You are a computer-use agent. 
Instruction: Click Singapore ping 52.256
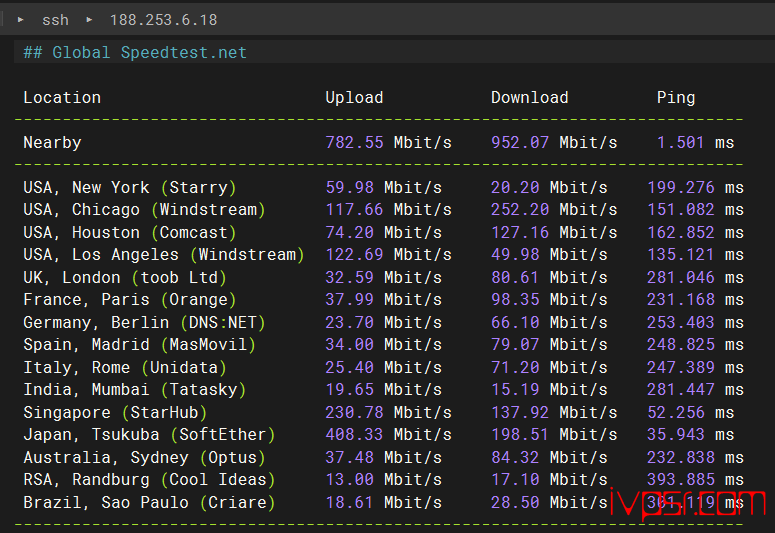(x=676, y=412)
